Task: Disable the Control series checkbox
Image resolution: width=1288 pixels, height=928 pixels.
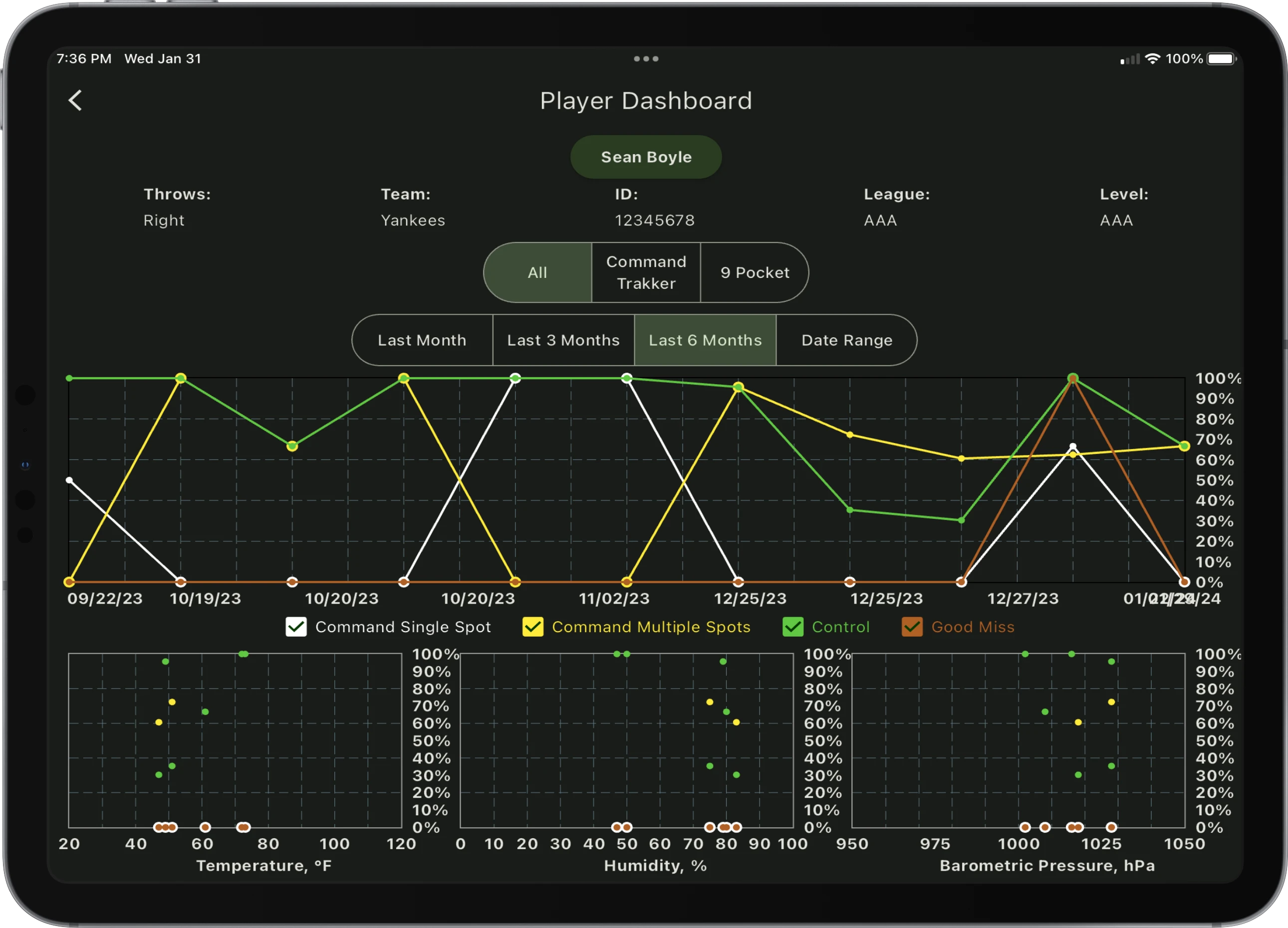Action: coord(792,627)
